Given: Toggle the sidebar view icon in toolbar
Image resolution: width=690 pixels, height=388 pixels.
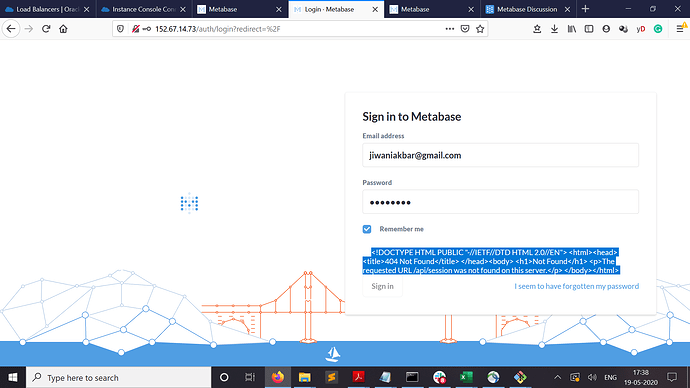Looking at the screenshot, I should 589,29.
